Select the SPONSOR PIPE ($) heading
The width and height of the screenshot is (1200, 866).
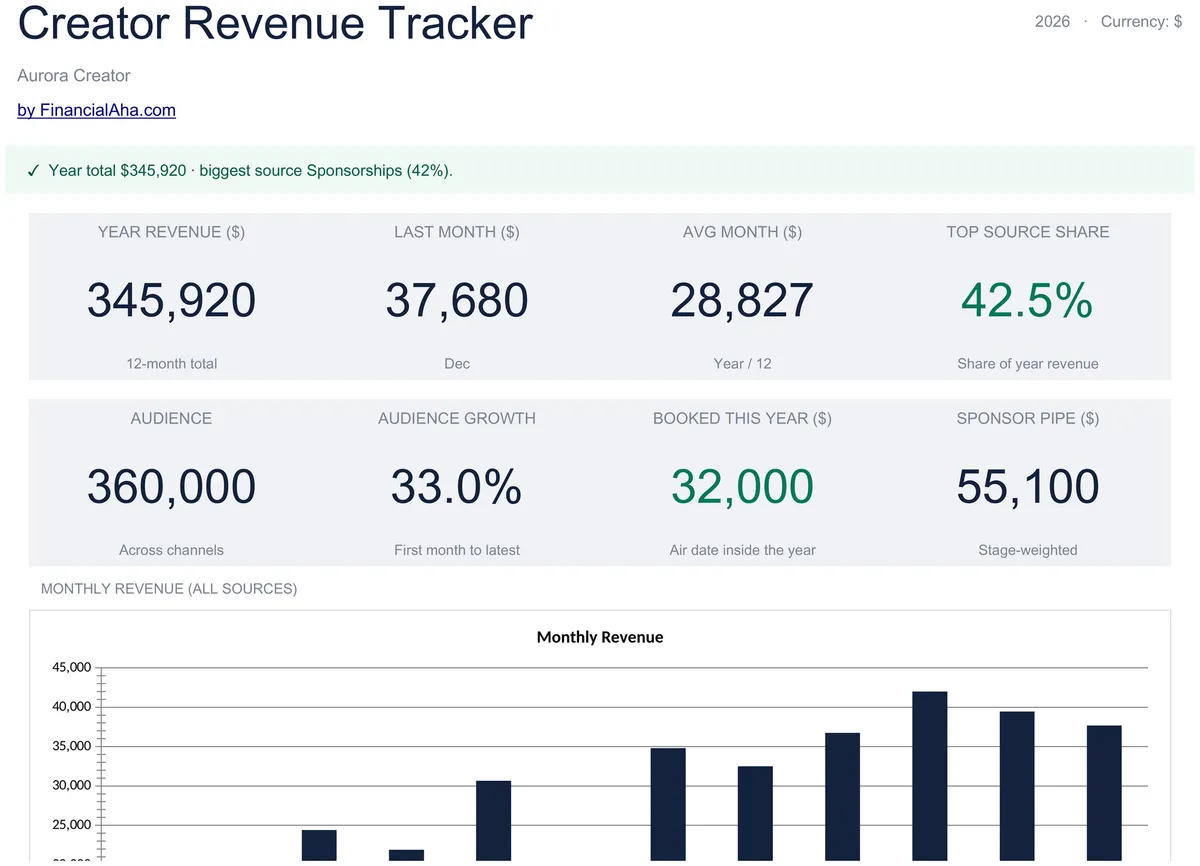(1028, 419)
